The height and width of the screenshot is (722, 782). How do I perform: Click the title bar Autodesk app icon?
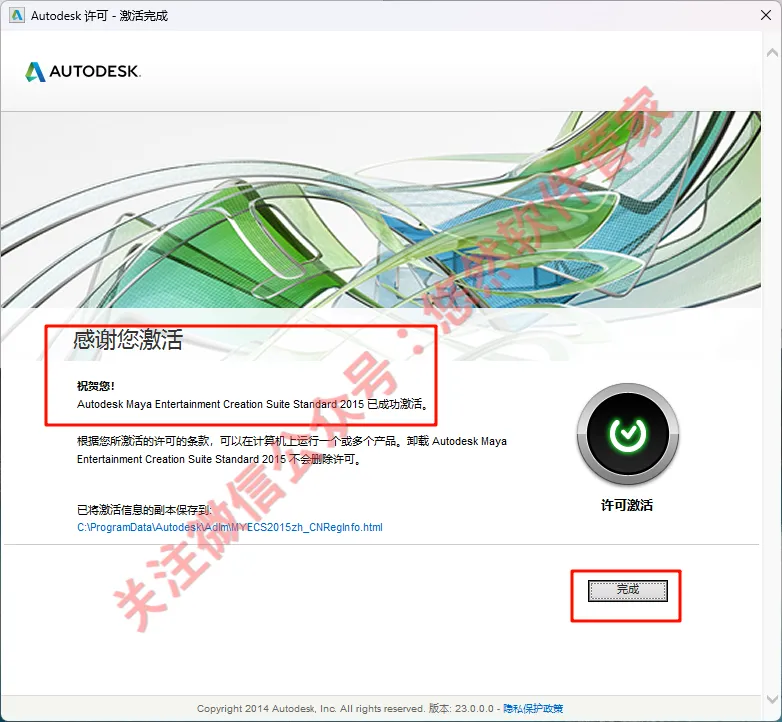pyautogui.click(x=16, y=15)
